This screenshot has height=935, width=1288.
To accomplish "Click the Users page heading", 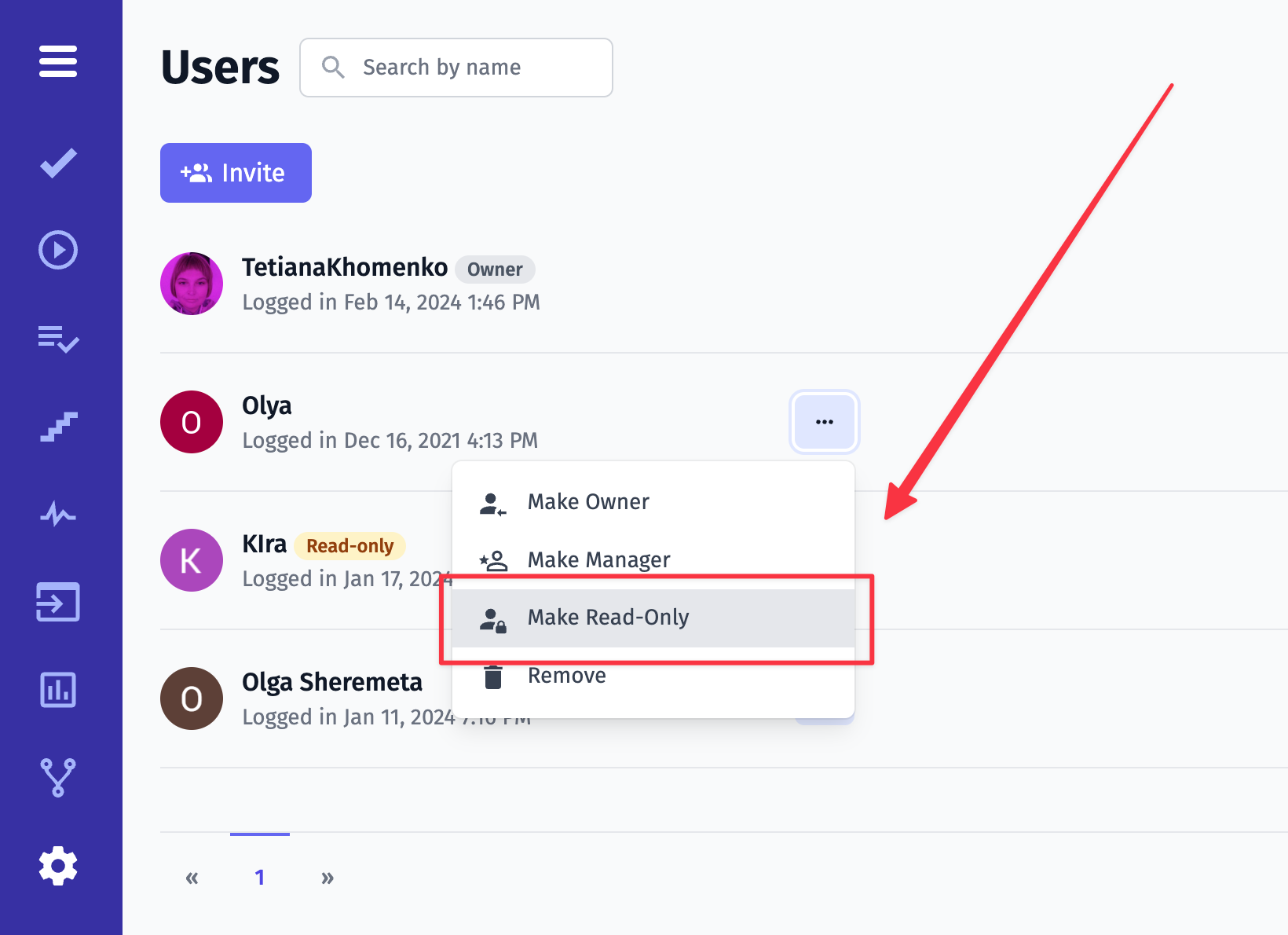I will pos(220,68).
